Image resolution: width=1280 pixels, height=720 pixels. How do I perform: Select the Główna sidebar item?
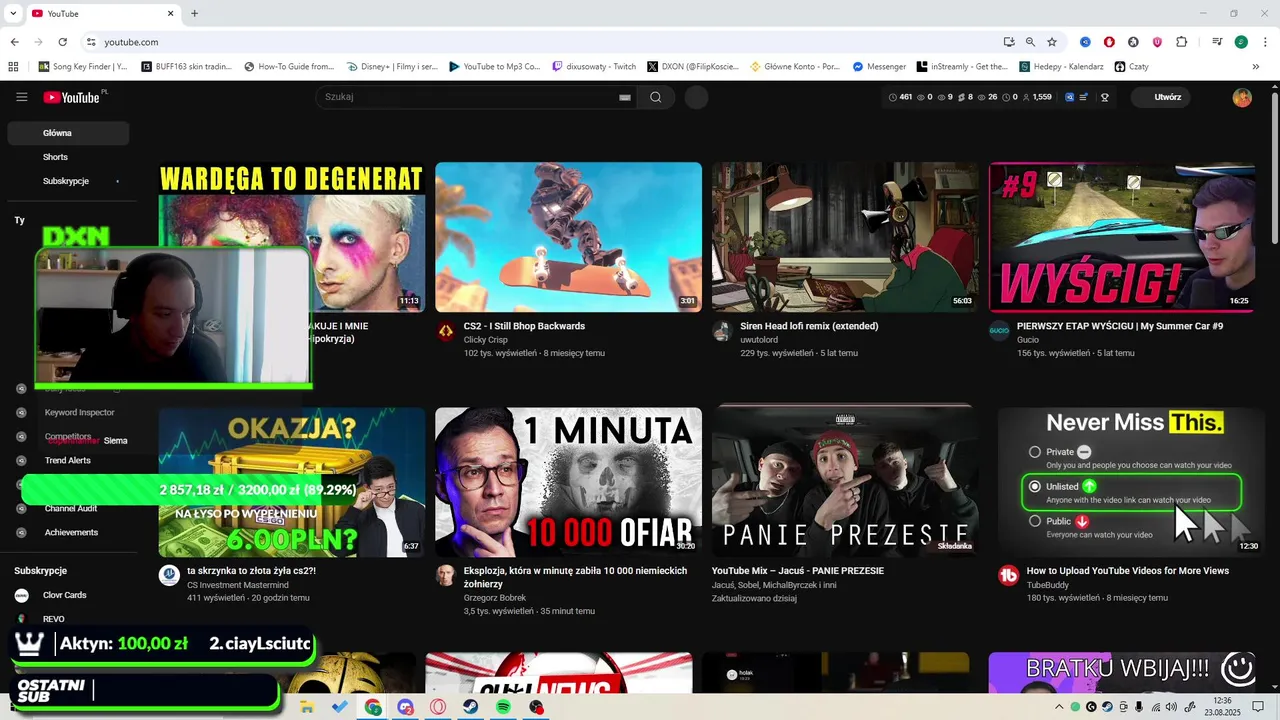point(68,133)
